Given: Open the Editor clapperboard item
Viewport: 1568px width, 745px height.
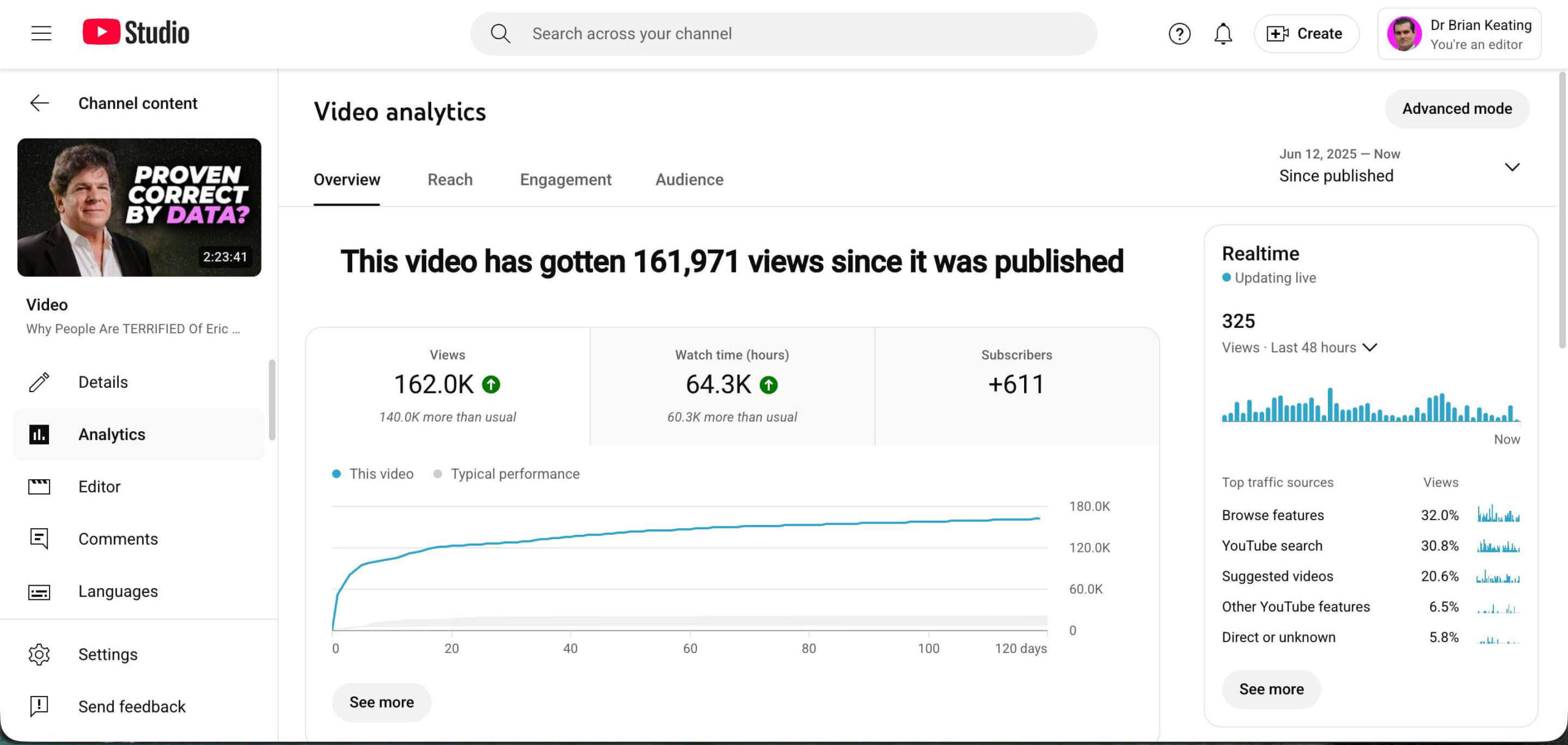Looking at the screenshot, I should pos(40,486).
